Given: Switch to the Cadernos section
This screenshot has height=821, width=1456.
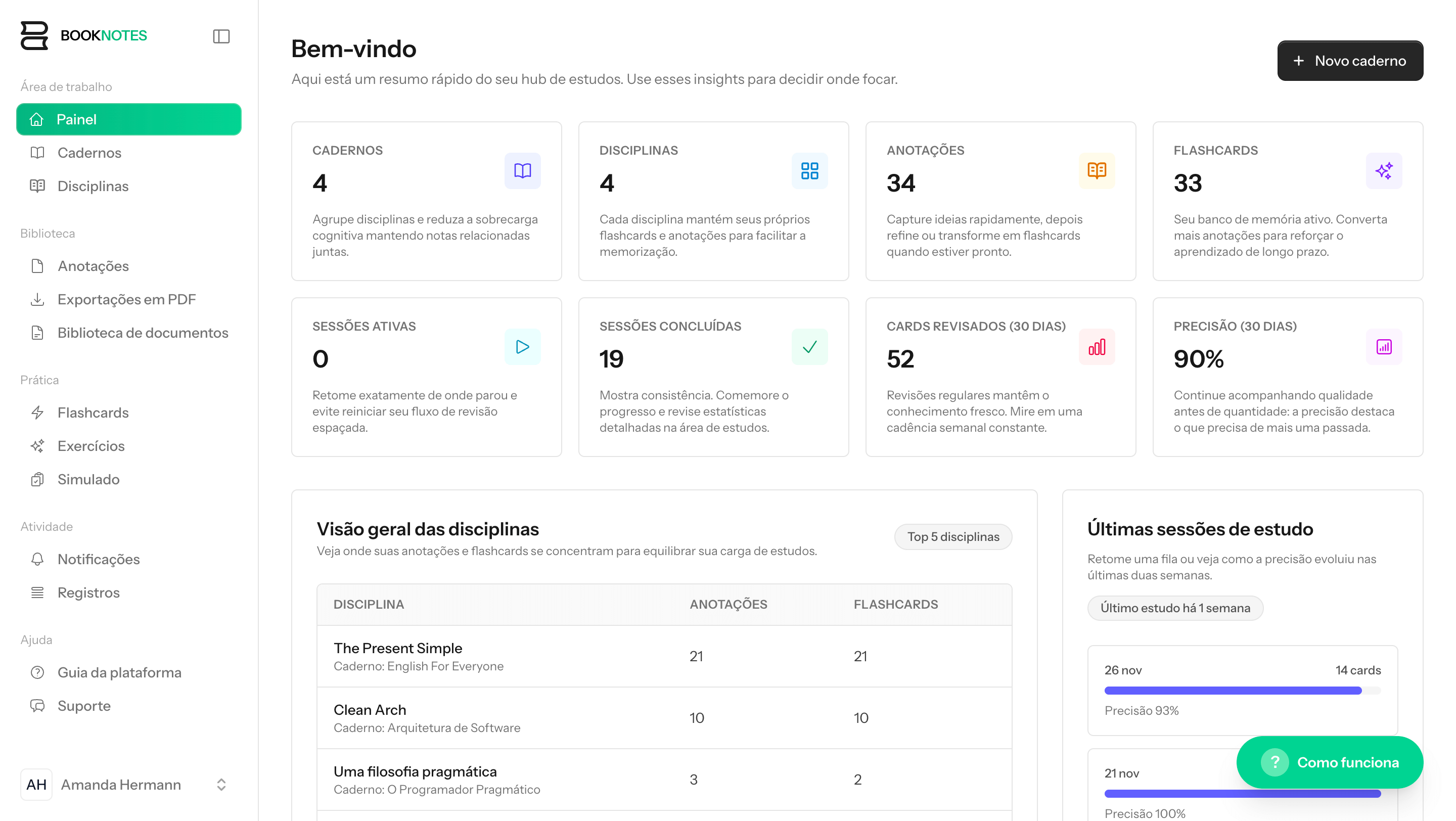Looking at the screenshot, I should click(89, 152).
